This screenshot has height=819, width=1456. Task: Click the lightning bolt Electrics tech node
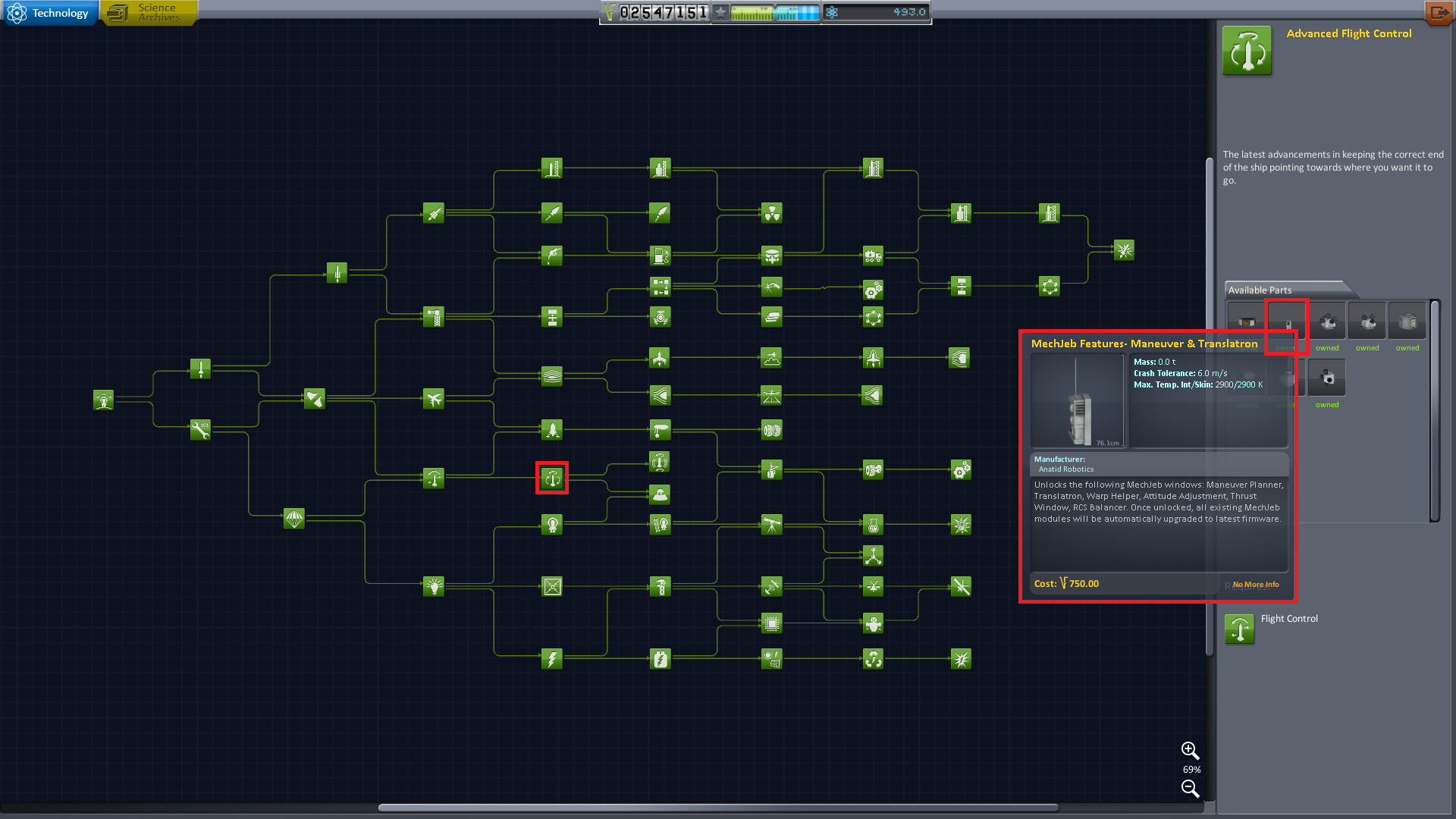(x=552, y=659)
